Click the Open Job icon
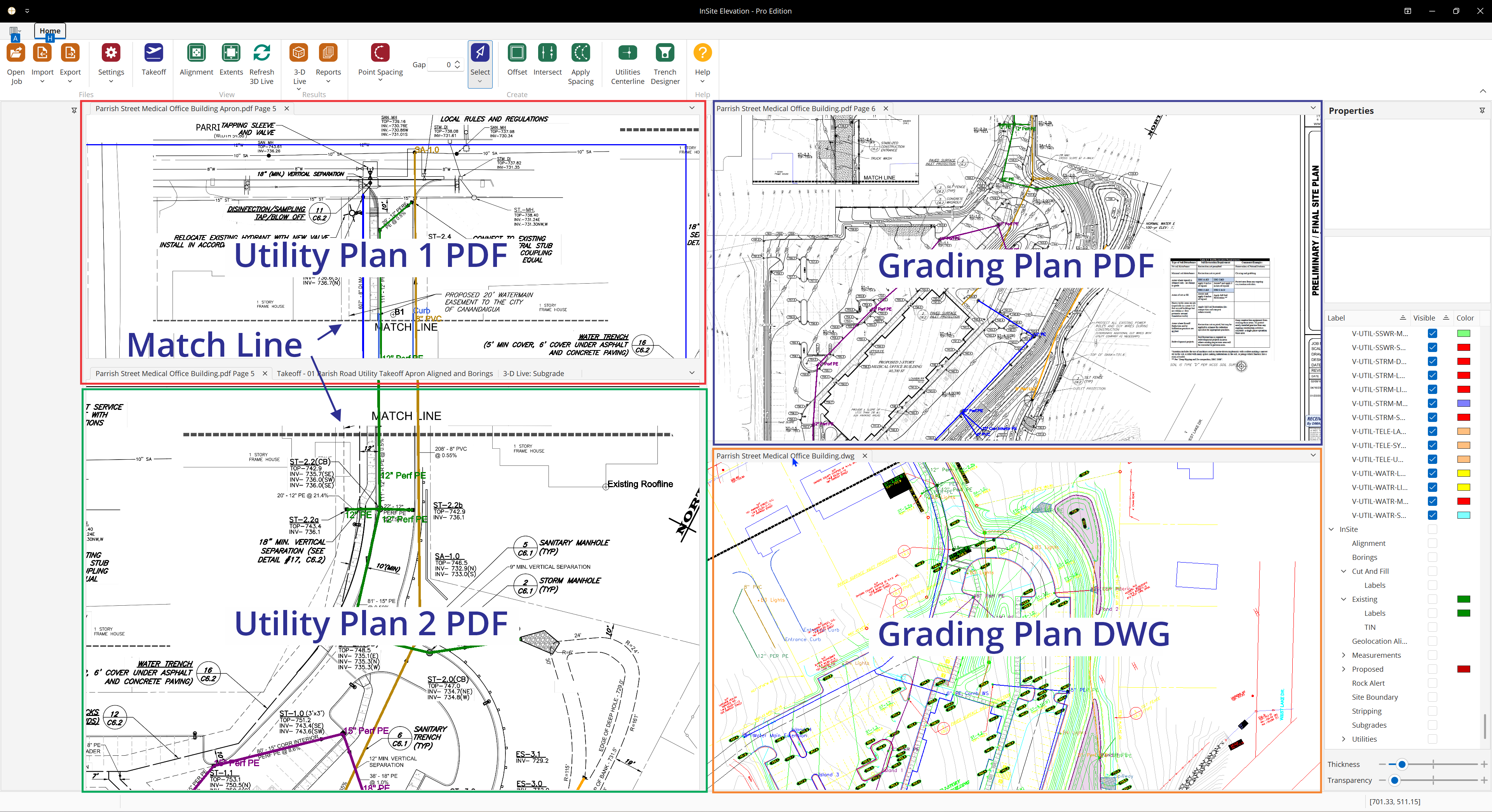 coord(16,53)
